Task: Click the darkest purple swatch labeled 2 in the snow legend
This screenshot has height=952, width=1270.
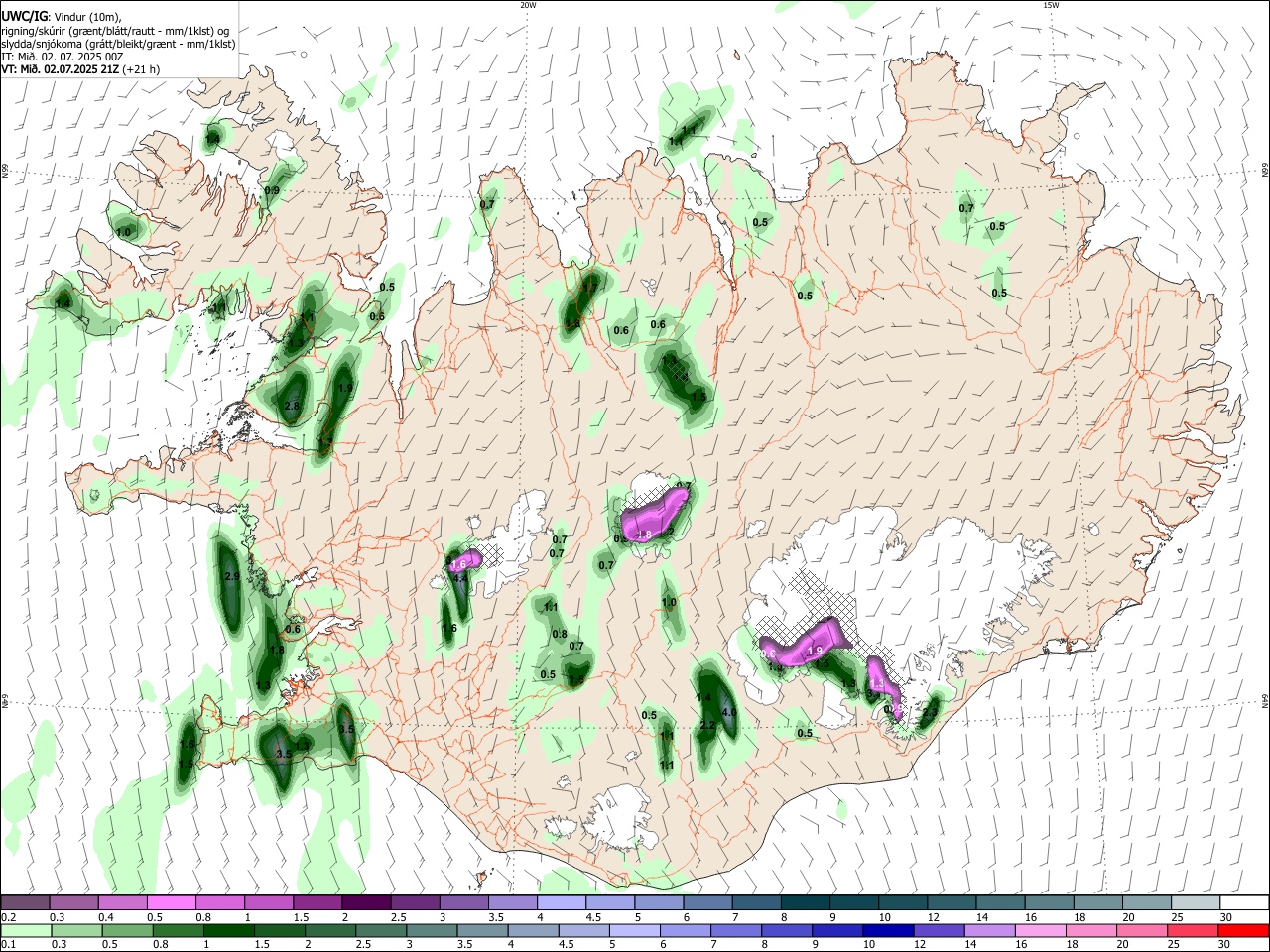Action: click(365, 903)
